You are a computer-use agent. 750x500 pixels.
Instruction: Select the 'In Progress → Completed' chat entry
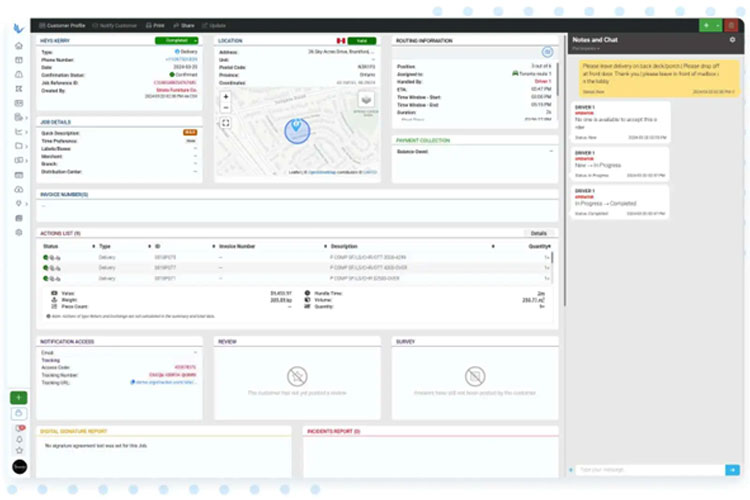pos(620,202)
